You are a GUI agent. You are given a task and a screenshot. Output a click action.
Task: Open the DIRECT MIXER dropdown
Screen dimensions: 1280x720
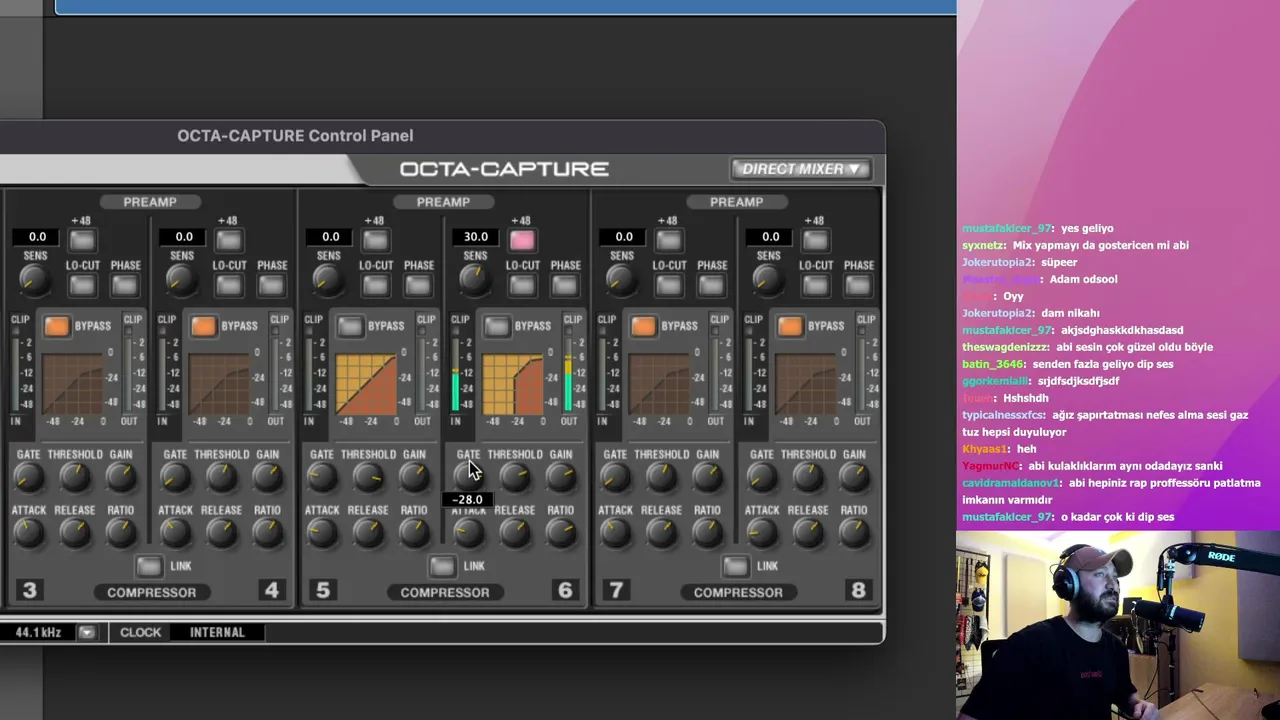(x=801, y=169)
